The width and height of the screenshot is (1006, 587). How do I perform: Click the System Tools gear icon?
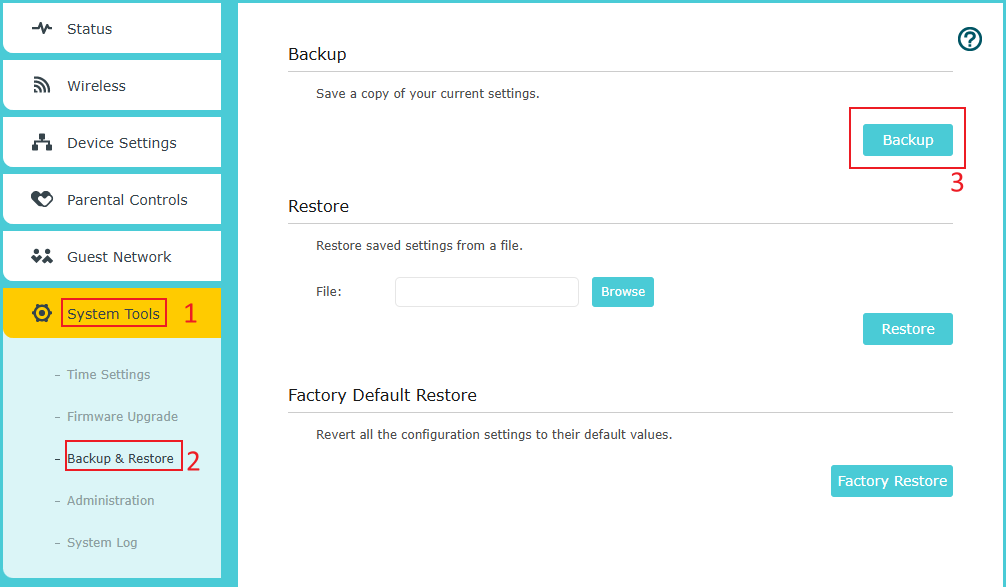tap(42, 314)
